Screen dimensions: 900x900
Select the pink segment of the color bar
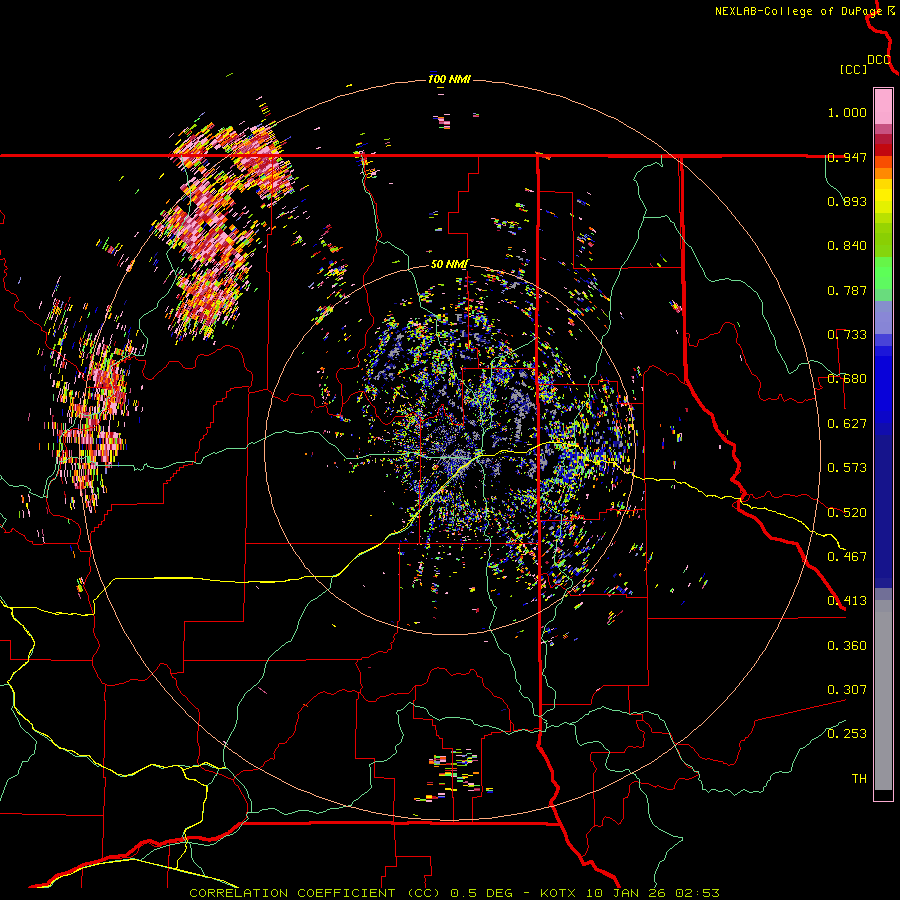pyautogui.click(x=883, y=107)
